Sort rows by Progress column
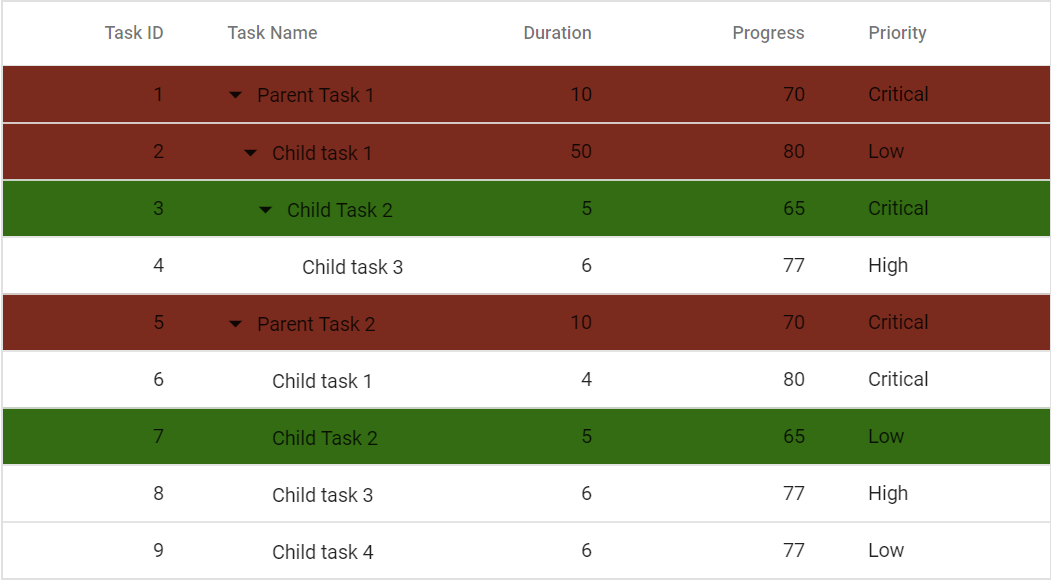 coord(768,33)
